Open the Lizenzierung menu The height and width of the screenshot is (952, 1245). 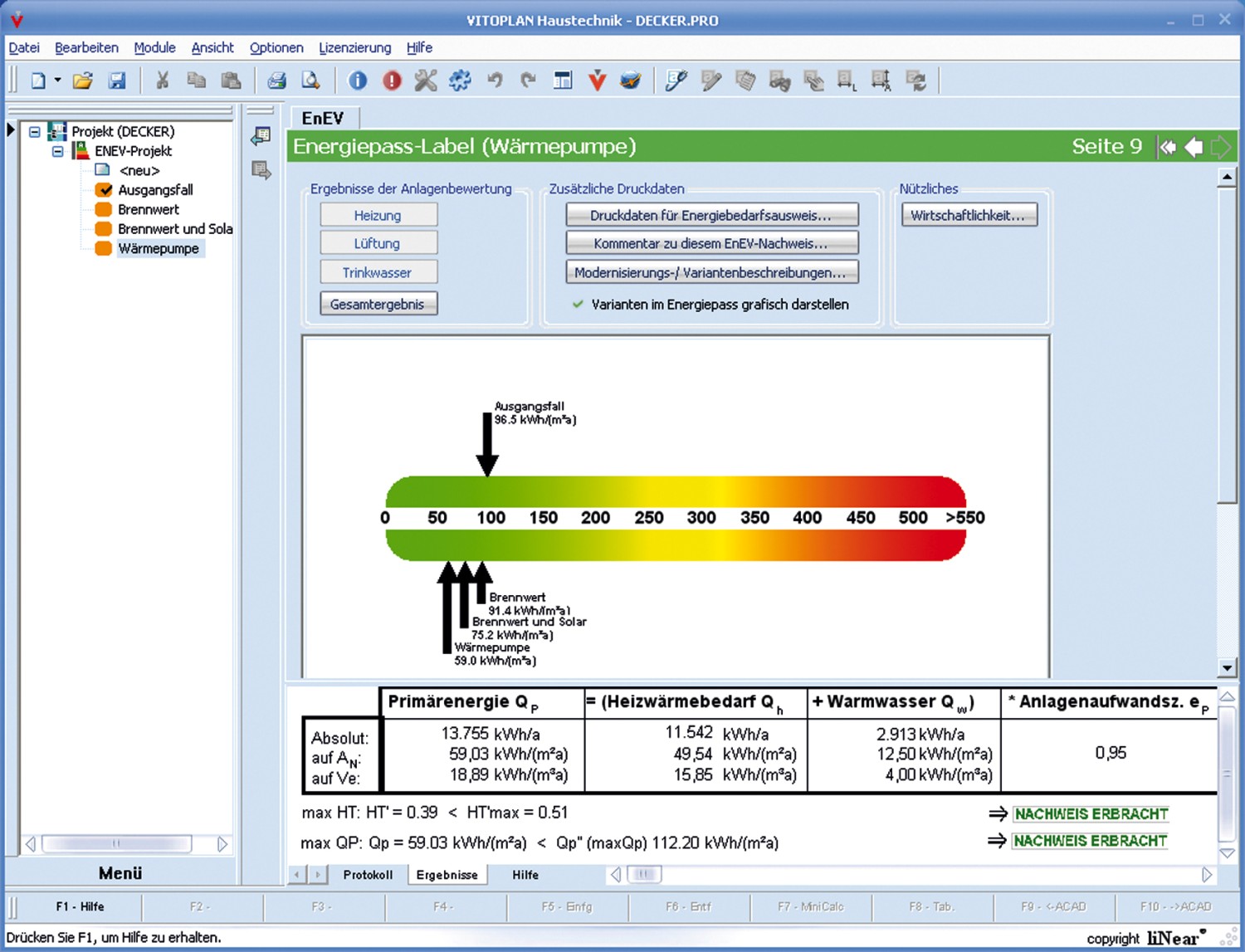click(354, 47)
